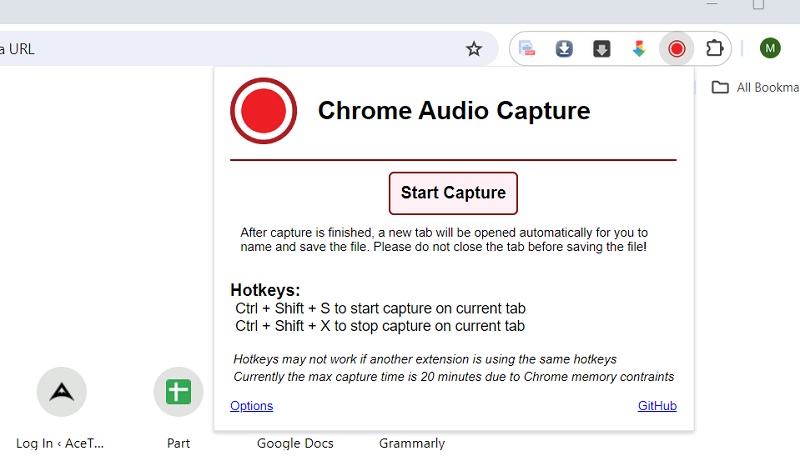Toggle the Chrome Audio Capture toolbar icon

677,49
